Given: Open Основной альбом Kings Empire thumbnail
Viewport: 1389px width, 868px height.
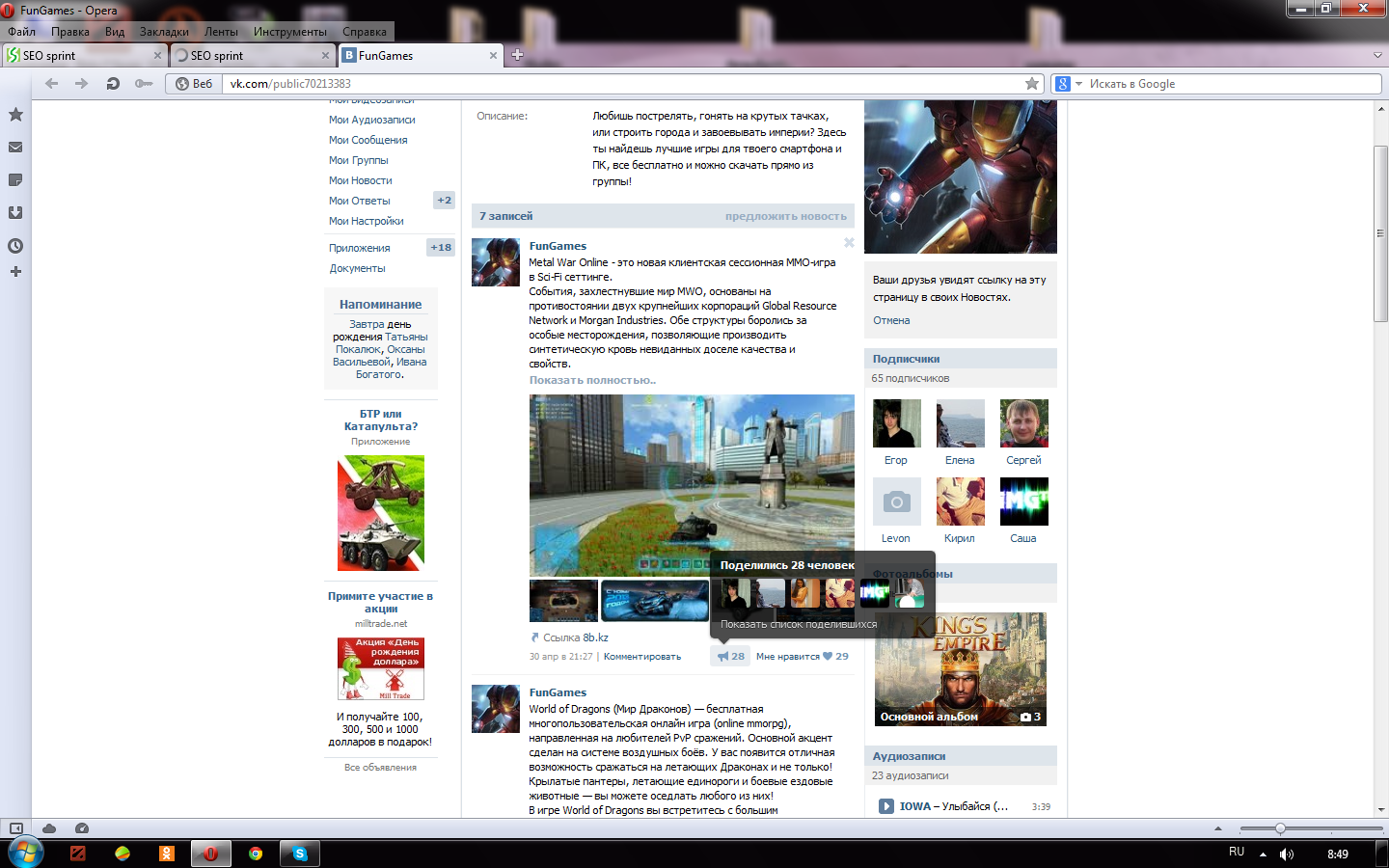Looking at the screenshot, I should pos(960,669).
